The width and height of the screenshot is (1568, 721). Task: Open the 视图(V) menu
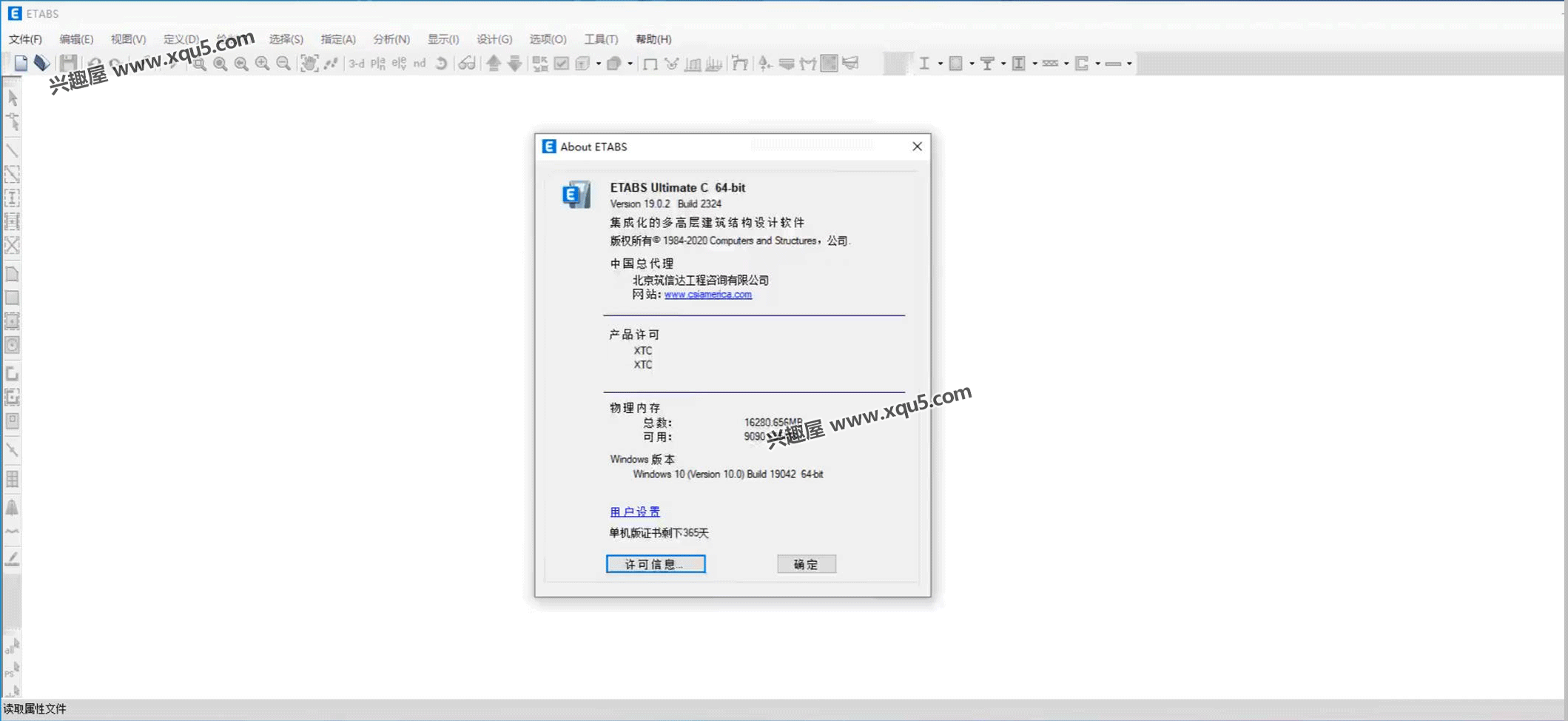coord(128,39)
